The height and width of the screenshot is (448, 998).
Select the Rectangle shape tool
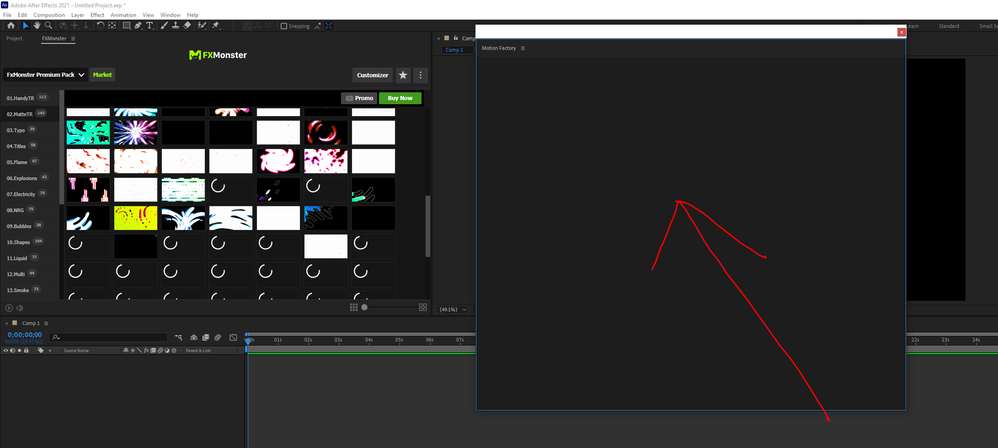click(x=127, y=25)
